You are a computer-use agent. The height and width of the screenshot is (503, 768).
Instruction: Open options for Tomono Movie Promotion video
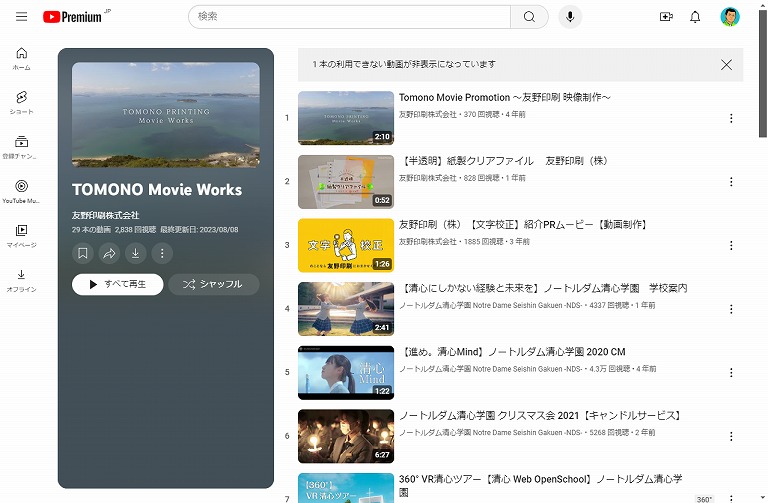pos(731,118)
